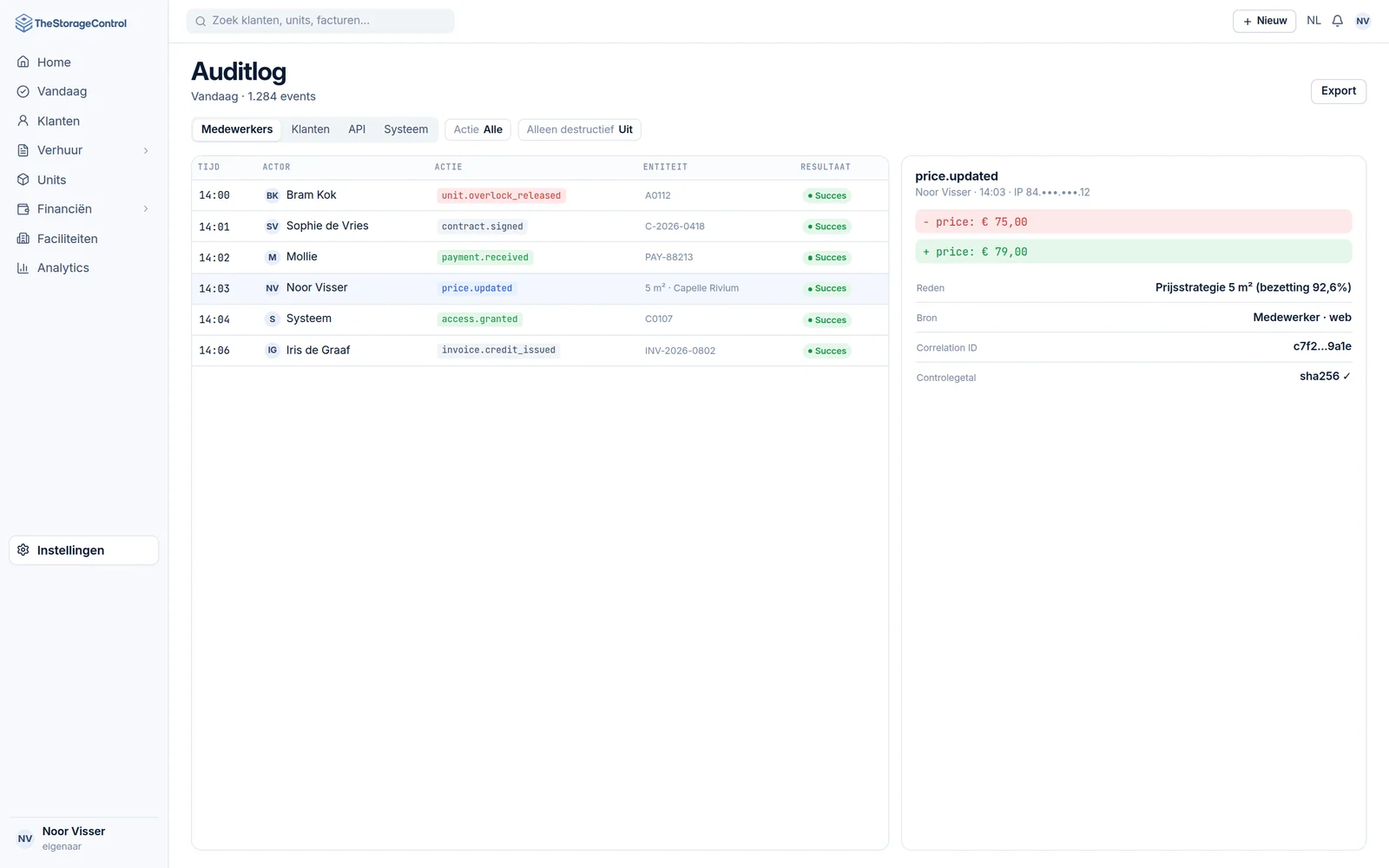Open Verhuur via its document icon
The width and height of the screenshot is (1389, 868).
23,150
